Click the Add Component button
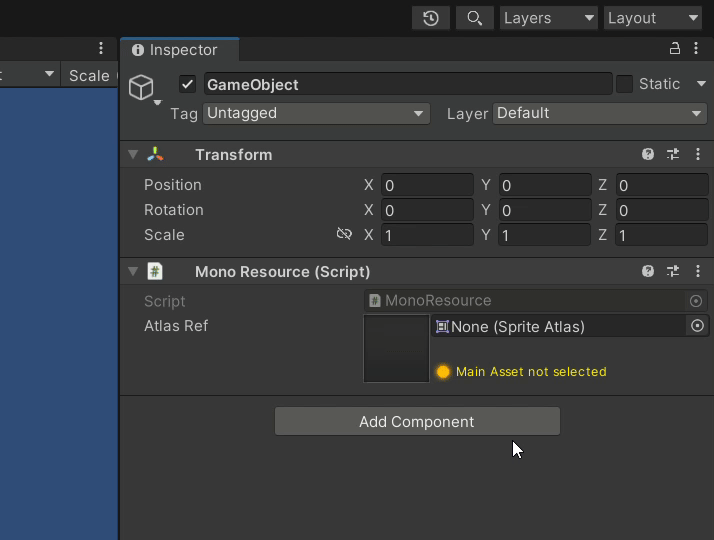Image resolution: width=714 pixels, height=540 pixels. pyautogui.click(x=417, y=422)
